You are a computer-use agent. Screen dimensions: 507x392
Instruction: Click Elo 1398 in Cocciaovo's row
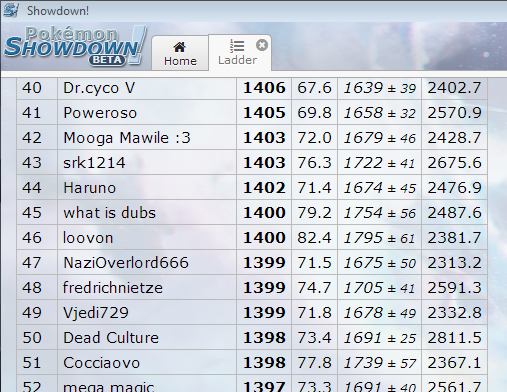click(x=264, y=363)
